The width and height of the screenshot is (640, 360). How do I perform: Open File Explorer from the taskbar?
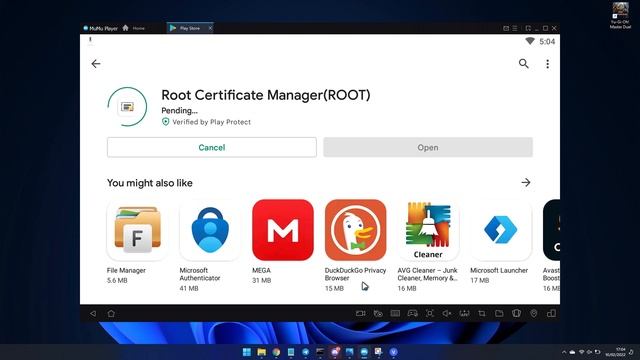262,352
